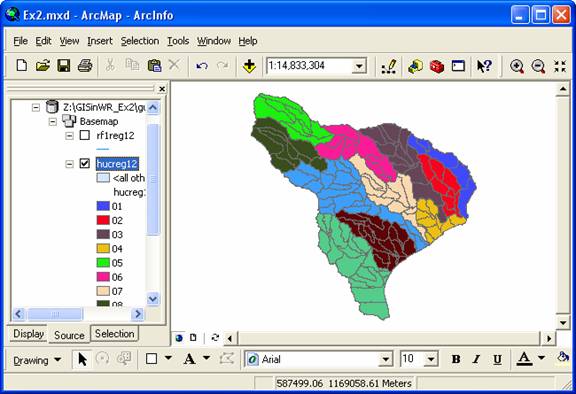Viewport: 576px width, 394px height.
Task: Open the Selection menu
Action: [140, 41]
